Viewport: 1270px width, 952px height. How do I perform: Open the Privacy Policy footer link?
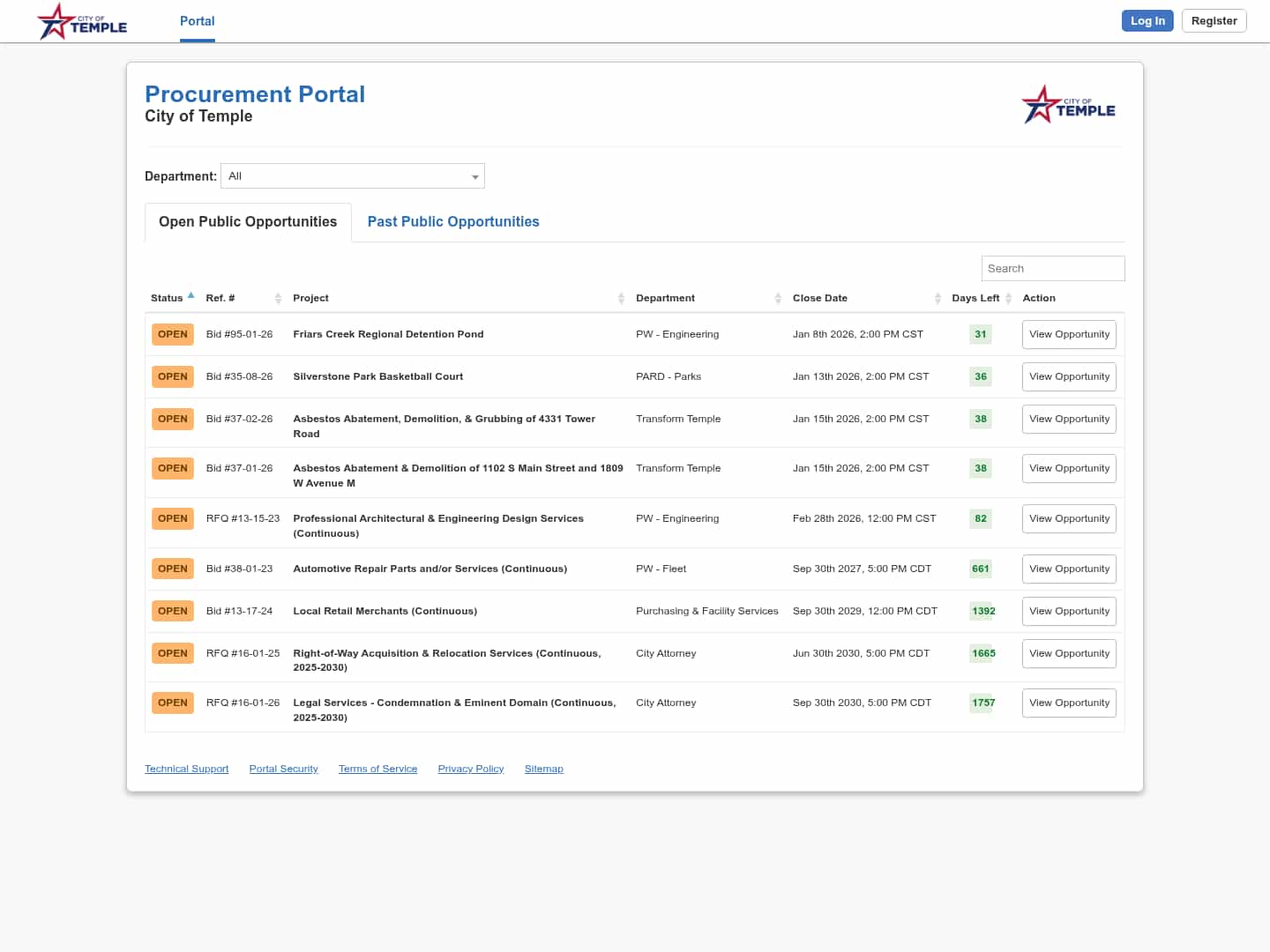471,770
